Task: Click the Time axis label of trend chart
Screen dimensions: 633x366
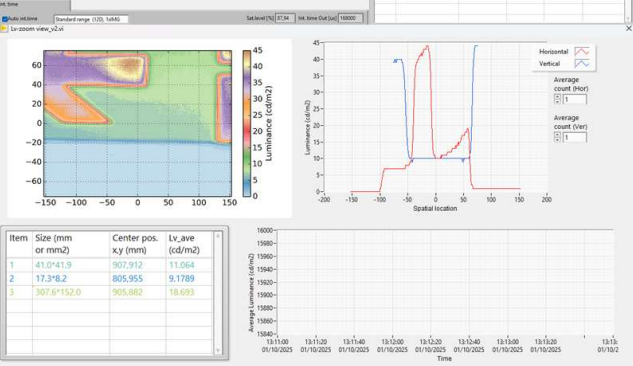Action: click(444, 358)
